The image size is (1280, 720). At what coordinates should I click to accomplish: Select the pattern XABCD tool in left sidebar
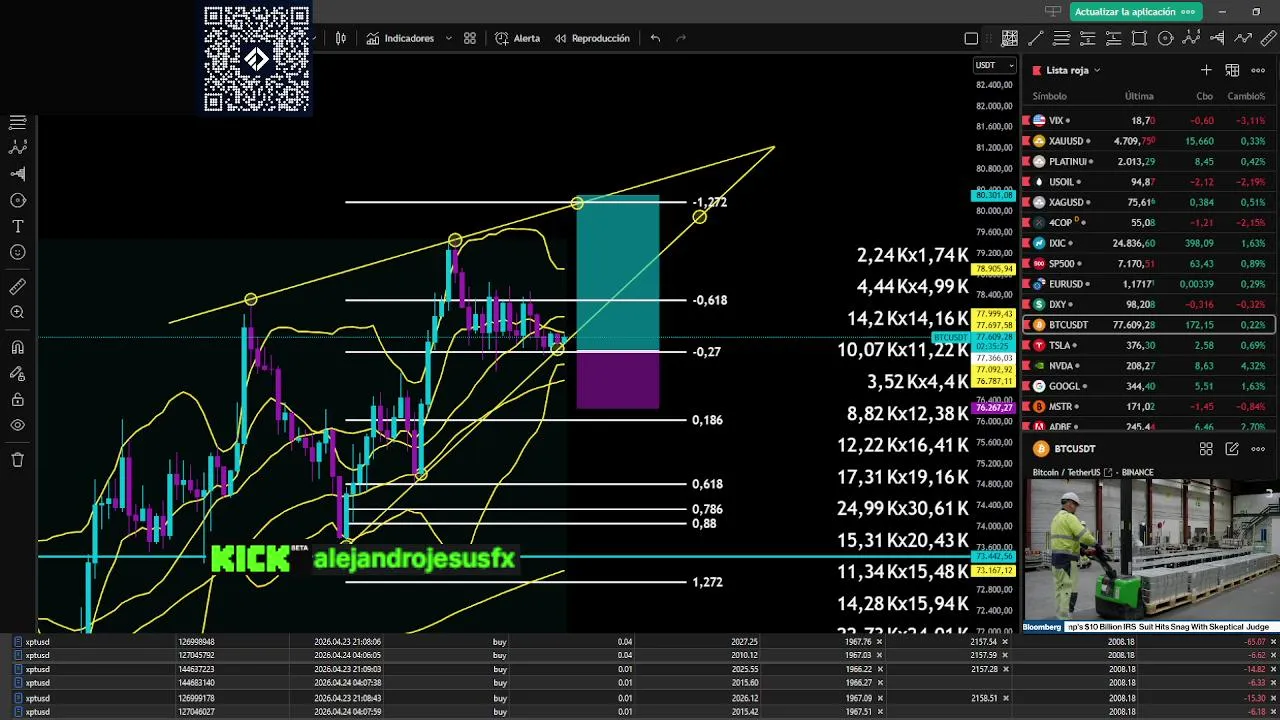point(17,147)
